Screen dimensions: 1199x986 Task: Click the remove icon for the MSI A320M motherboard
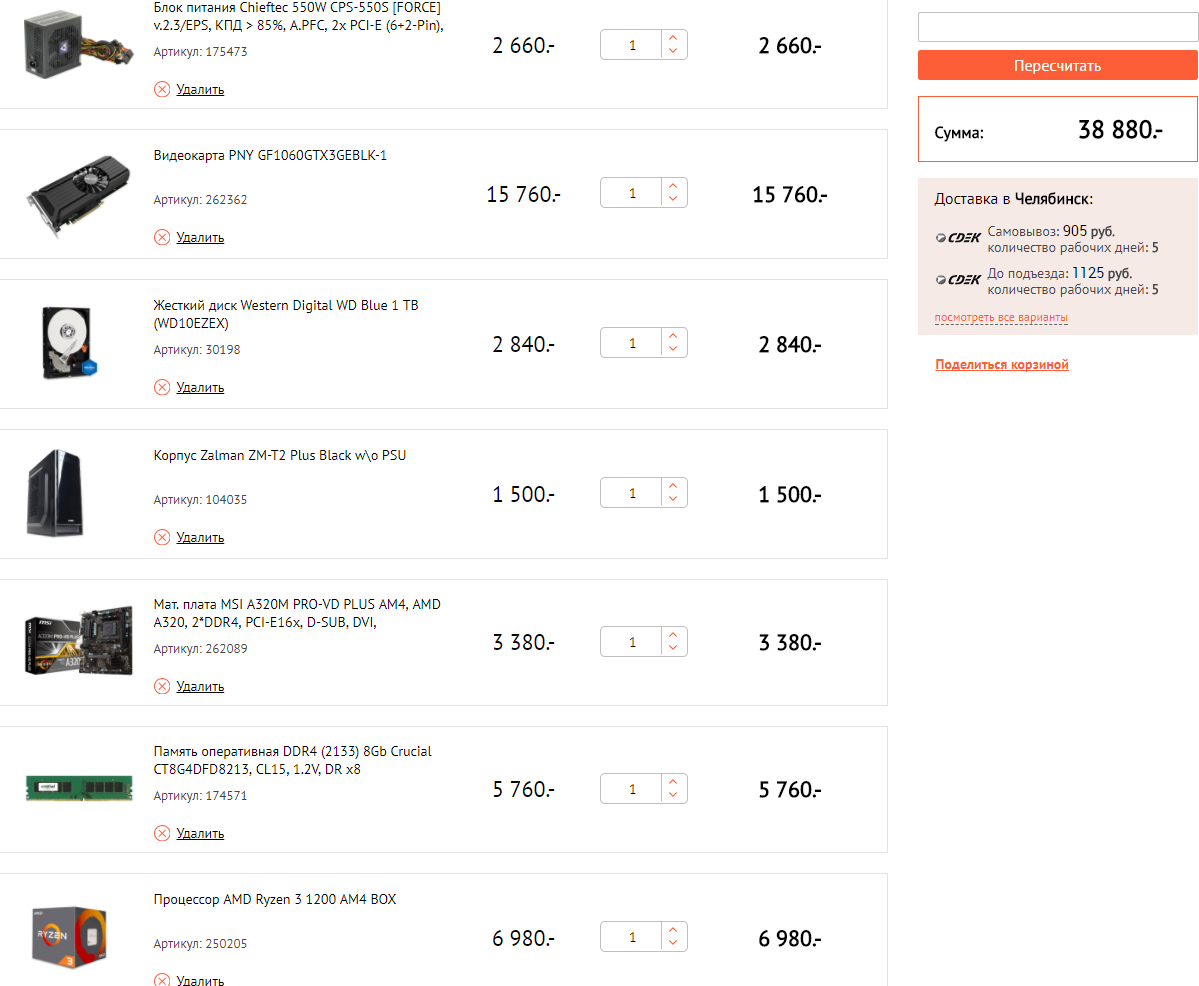coord(162,686)
